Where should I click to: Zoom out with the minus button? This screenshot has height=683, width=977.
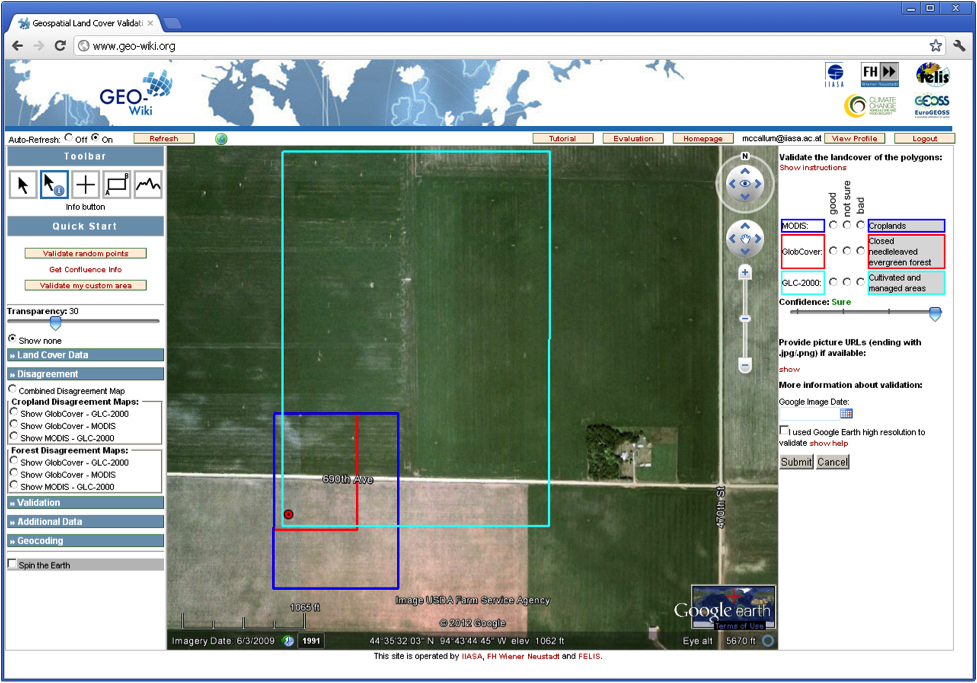(745, 365)
